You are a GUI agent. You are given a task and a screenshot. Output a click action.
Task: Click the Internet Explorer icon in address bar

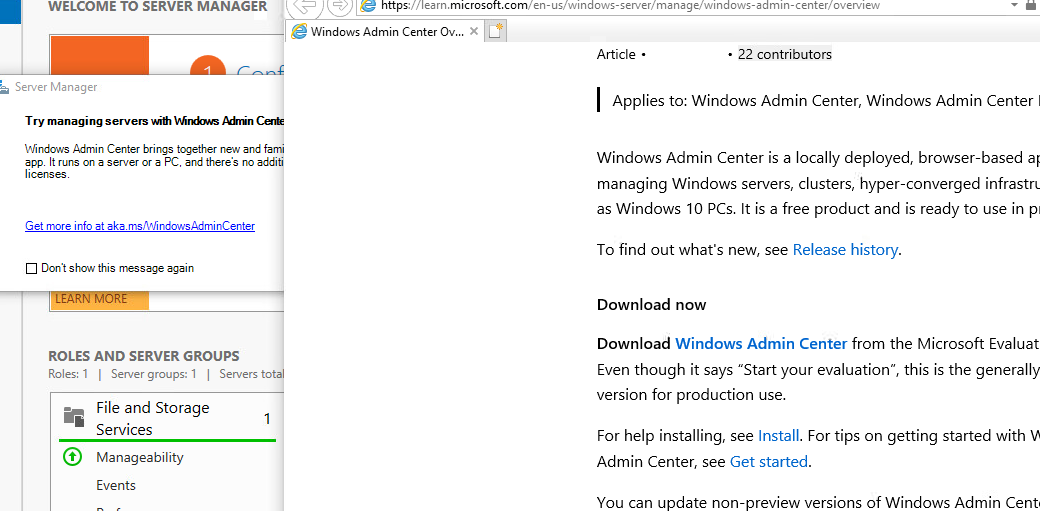368,6
